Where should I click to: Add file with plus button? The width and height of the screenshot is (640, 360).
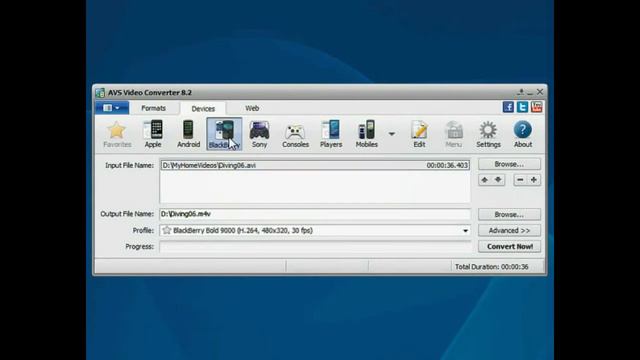tap(533, 180)
